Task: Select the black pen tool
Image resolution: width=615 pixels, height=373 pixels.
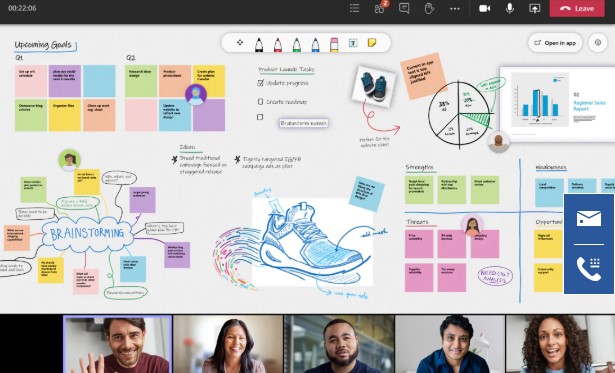Action: coord(259,45)
